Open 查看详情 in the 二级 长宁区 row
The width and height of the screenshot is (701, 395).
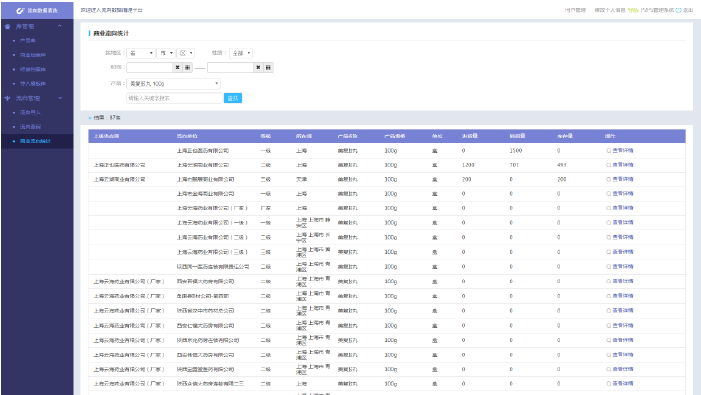(623, 237)
